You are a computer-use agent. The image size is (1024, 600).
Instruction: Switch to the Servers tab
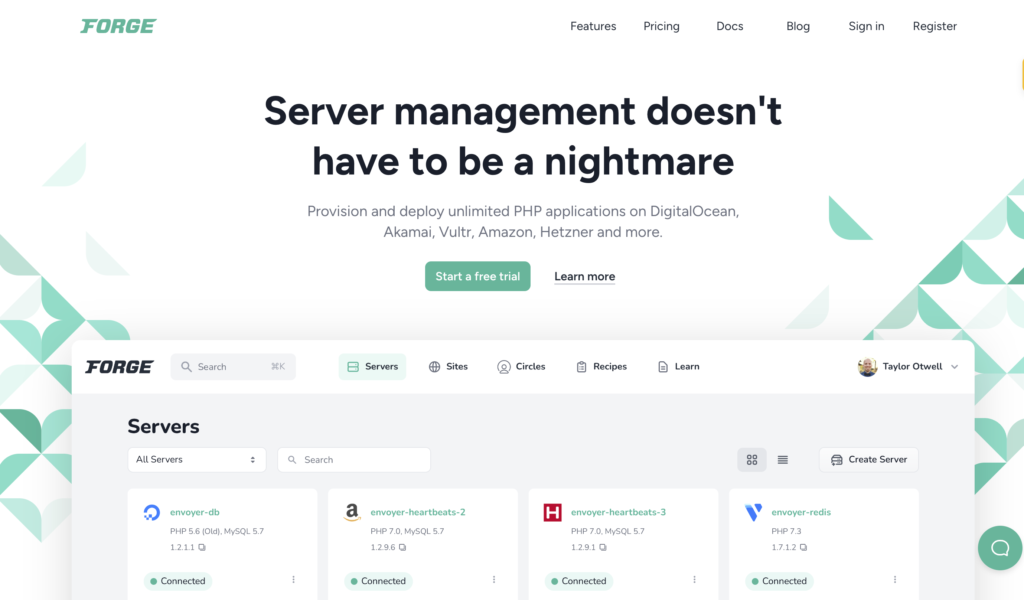[372, 366]
